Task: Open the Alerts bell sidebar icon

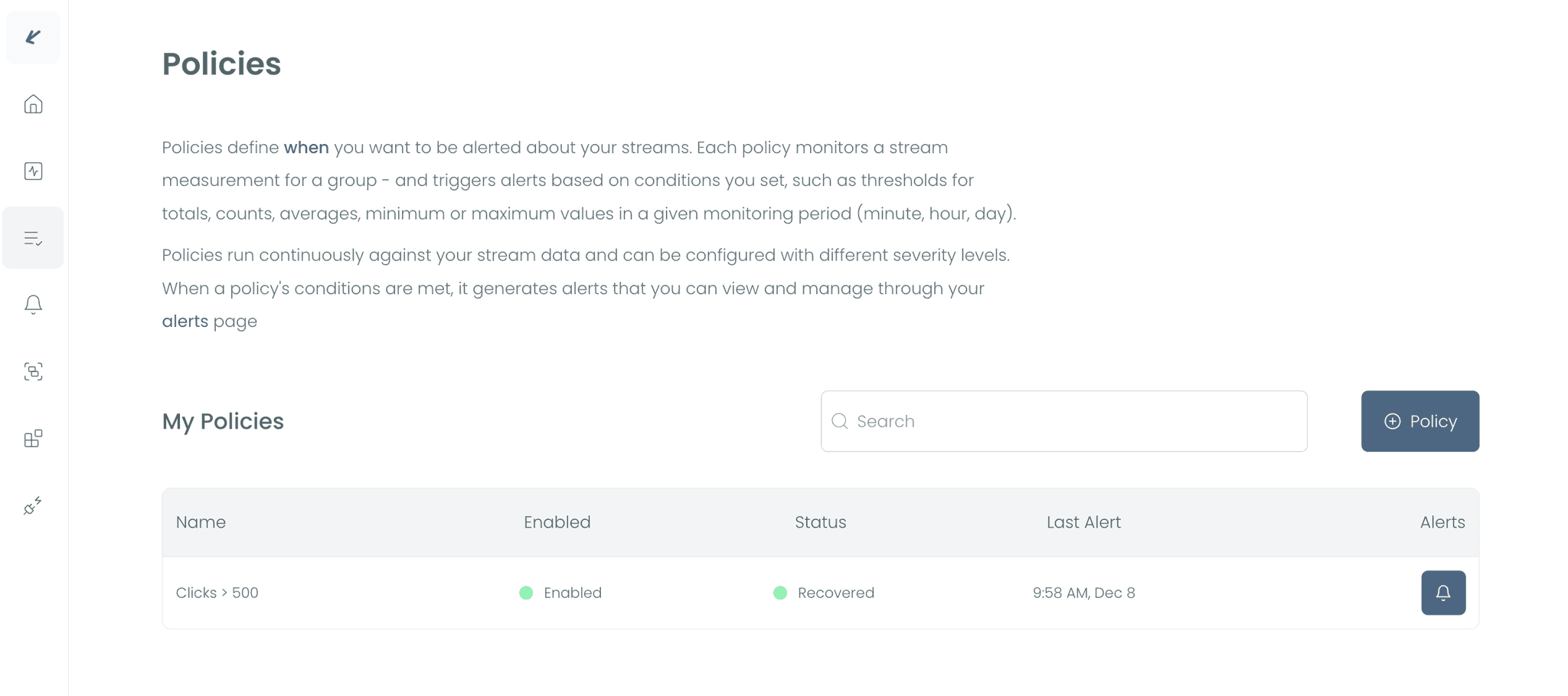Action: pyautogui.click(x=33, y=305)
